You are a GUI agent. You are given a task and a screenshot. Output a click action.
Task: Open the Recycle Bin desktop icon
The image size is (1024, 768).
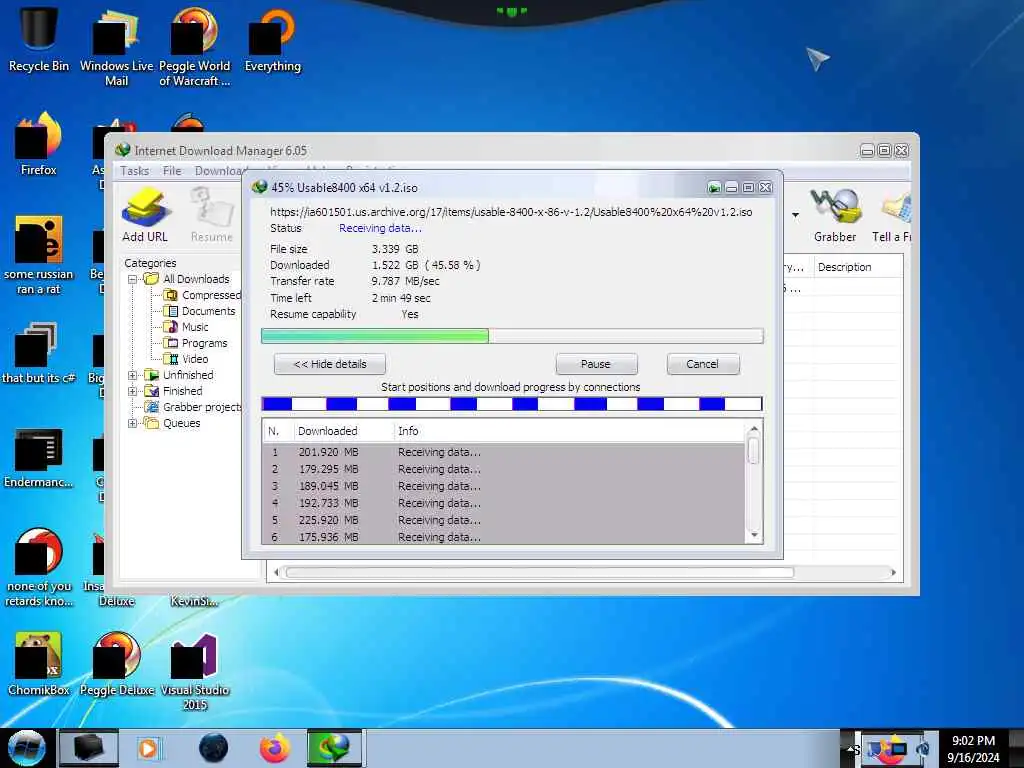(x=39, y=38)
